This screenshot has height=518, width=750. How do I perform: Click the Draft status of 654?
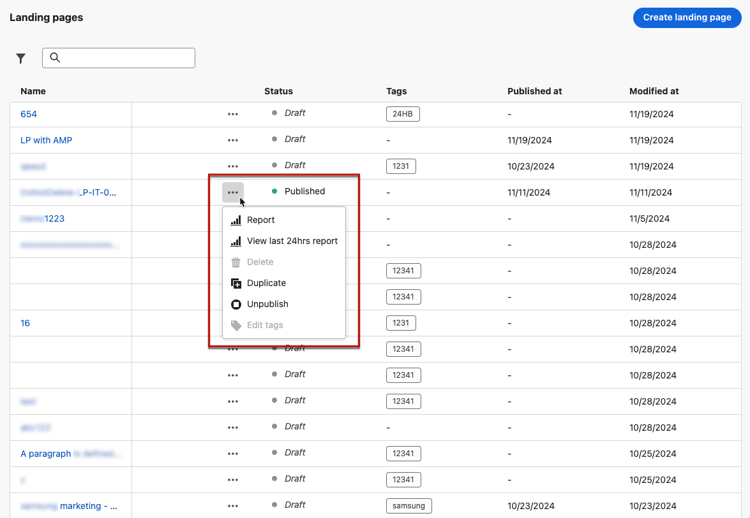coord(295,113)
